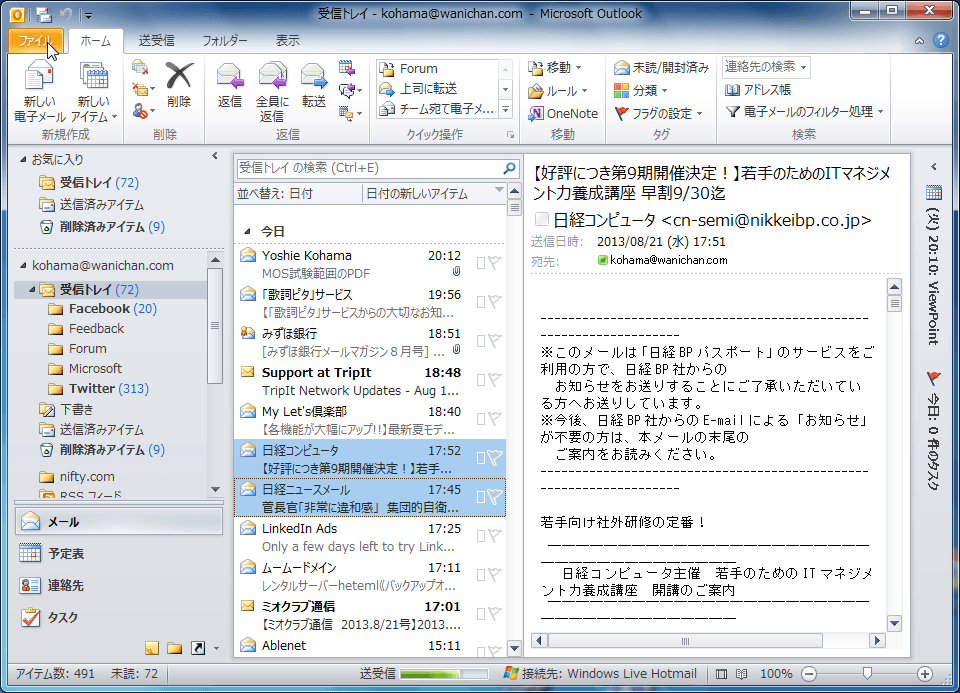Open the 新しいアイテム menu button

[94, 92]
